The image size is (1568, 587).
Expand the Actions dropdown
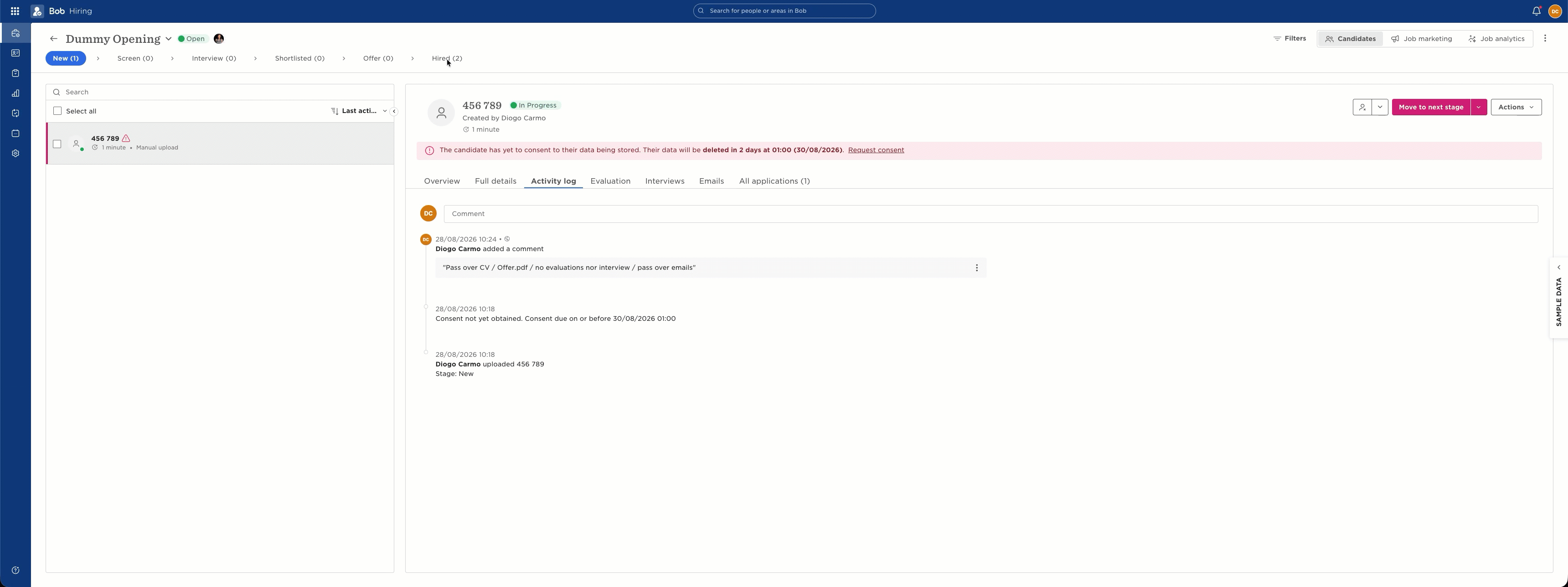pos(1516,107)
